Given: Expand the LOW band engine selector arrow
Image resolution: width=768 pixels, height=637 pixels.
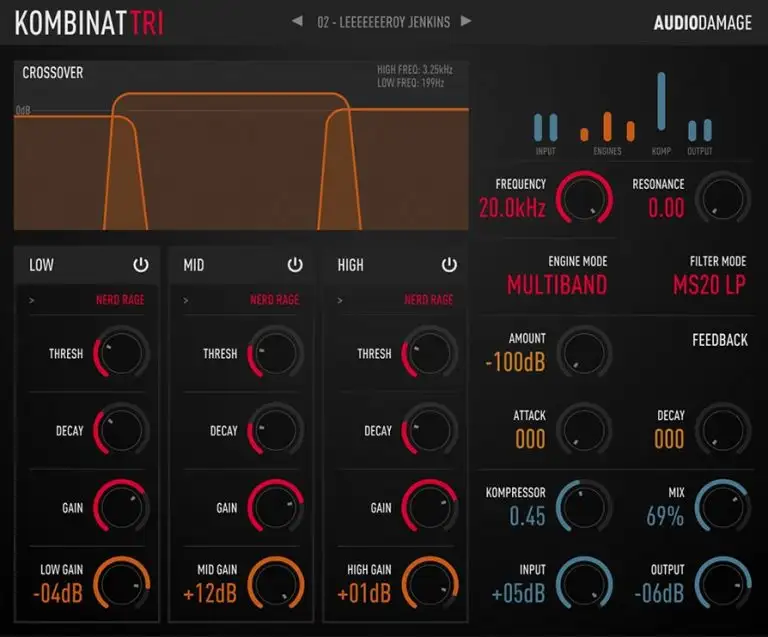Looking at the screenshot, I should tap(32, 300).
